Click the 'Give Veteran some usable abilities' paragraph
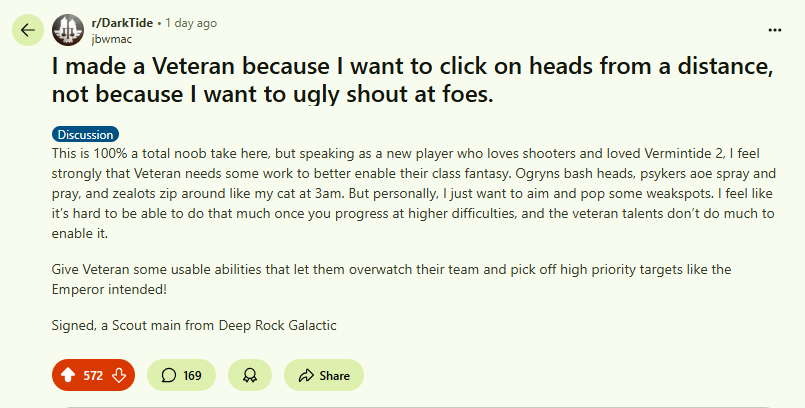805x408 pixels. coord(400,272)
